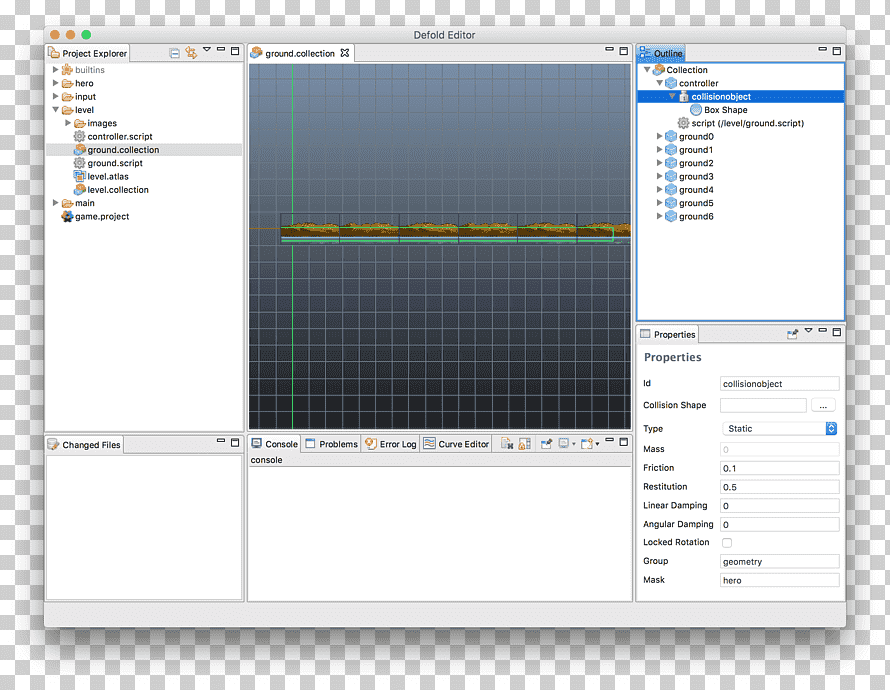Click the level.atlas file icon
Image resolution: width=890 pixels, height=690 pixels.
tap(79, 176)
